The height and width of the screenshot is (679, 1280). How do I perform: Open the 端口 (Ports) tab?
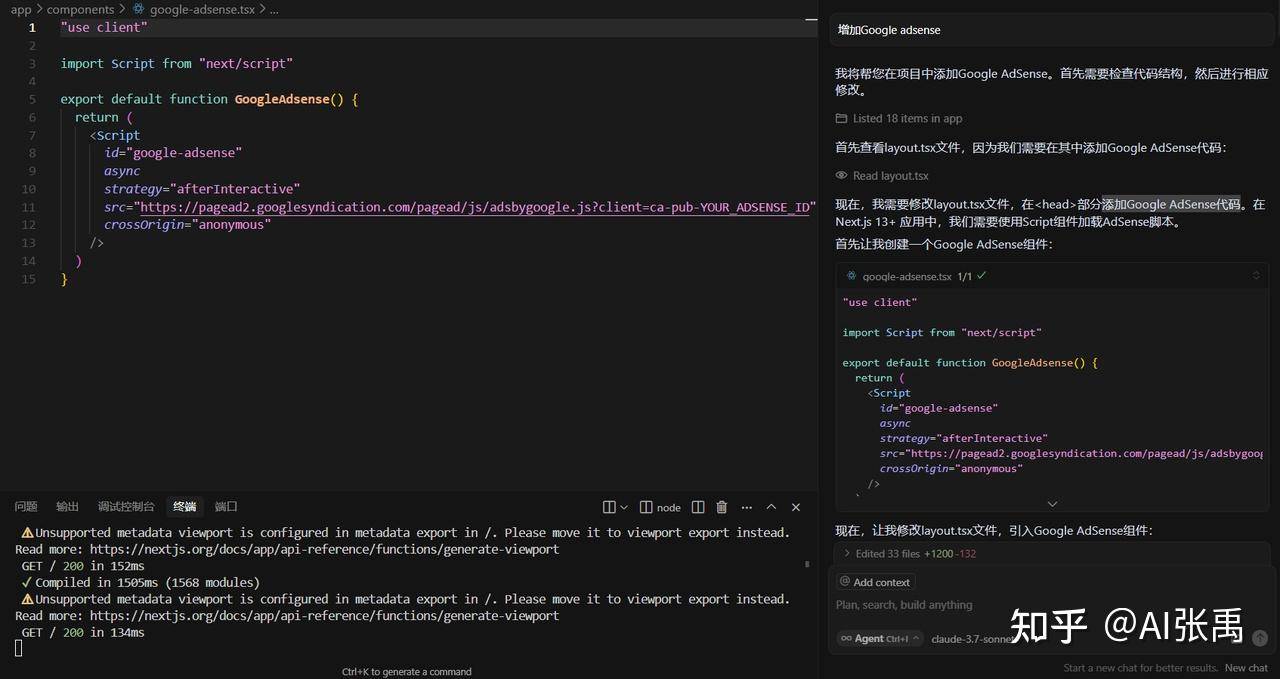point(226,507)
